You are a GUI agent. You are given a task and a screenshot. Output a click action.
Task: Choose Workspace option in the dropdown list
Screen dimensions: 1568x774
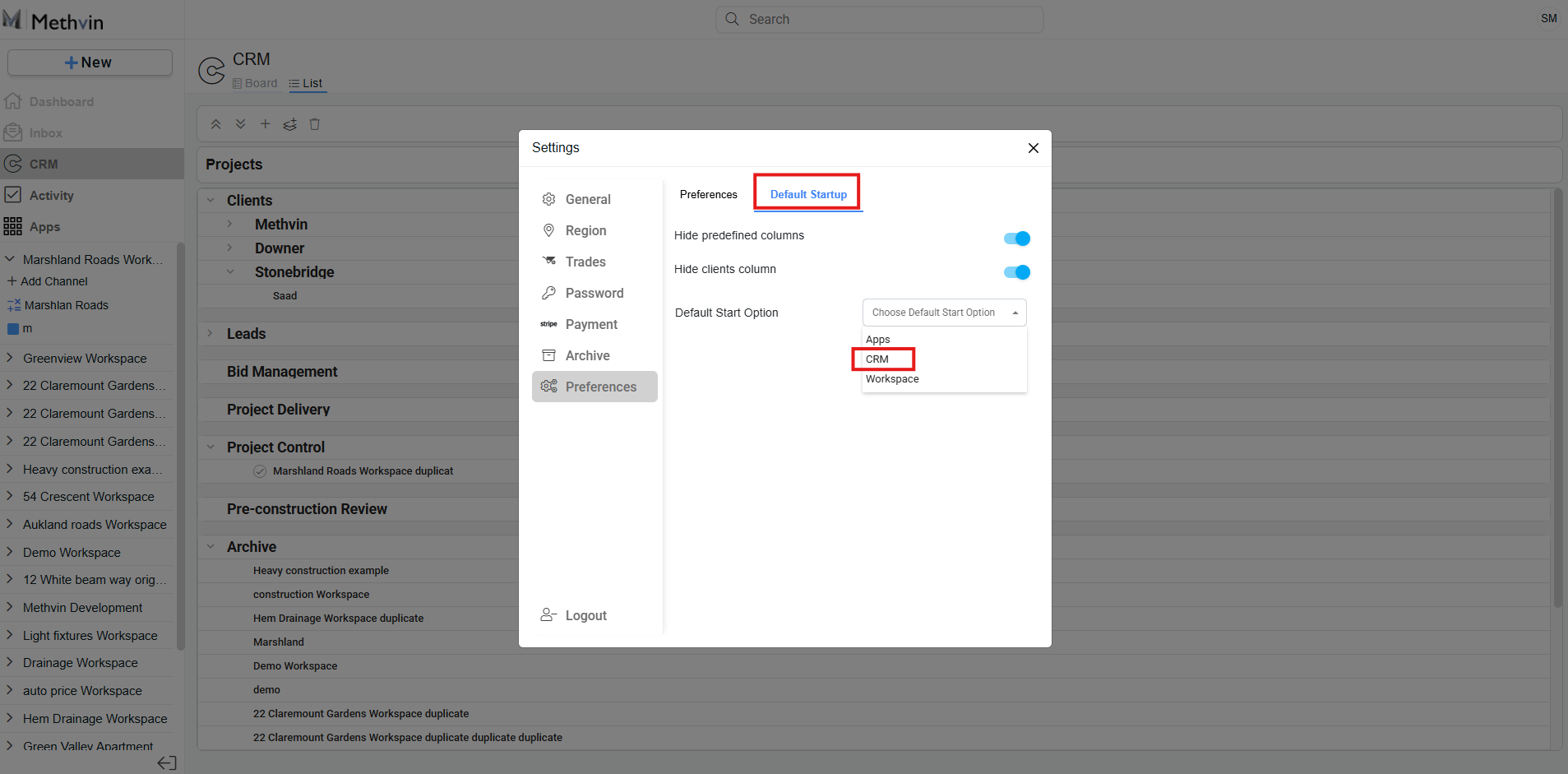click(x=892, y=379)
